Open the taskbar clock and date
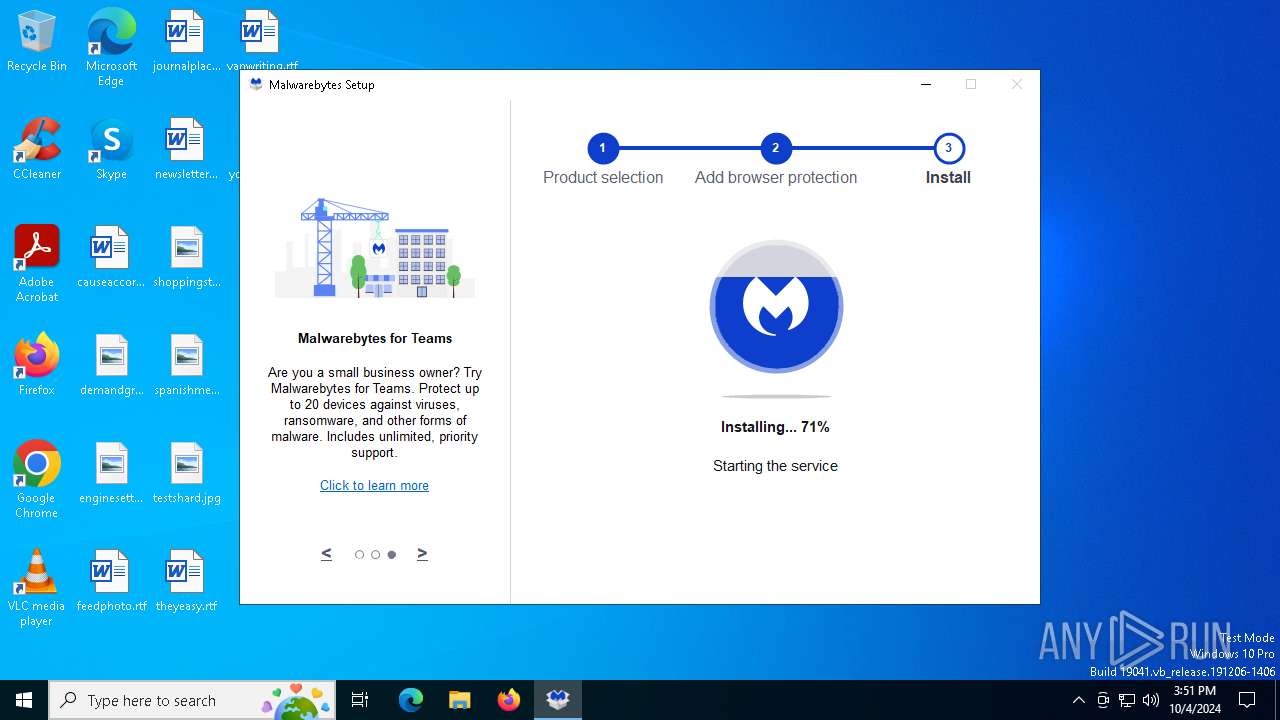Screen dimensions: 1280x720 (x=1195, y=700)
